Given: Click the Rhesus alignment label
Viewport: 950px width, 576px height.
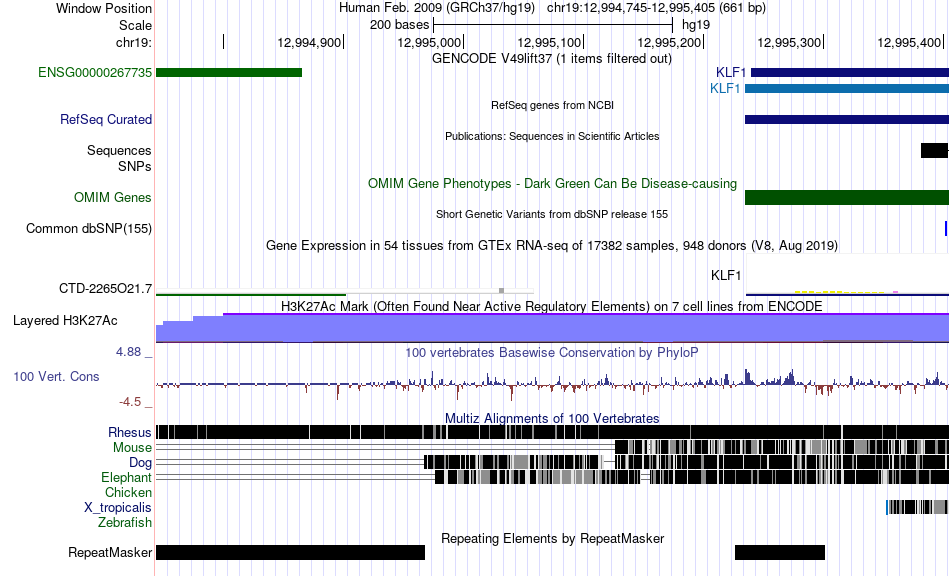Looking at the screenshot, I should click(x=130, y=432).
